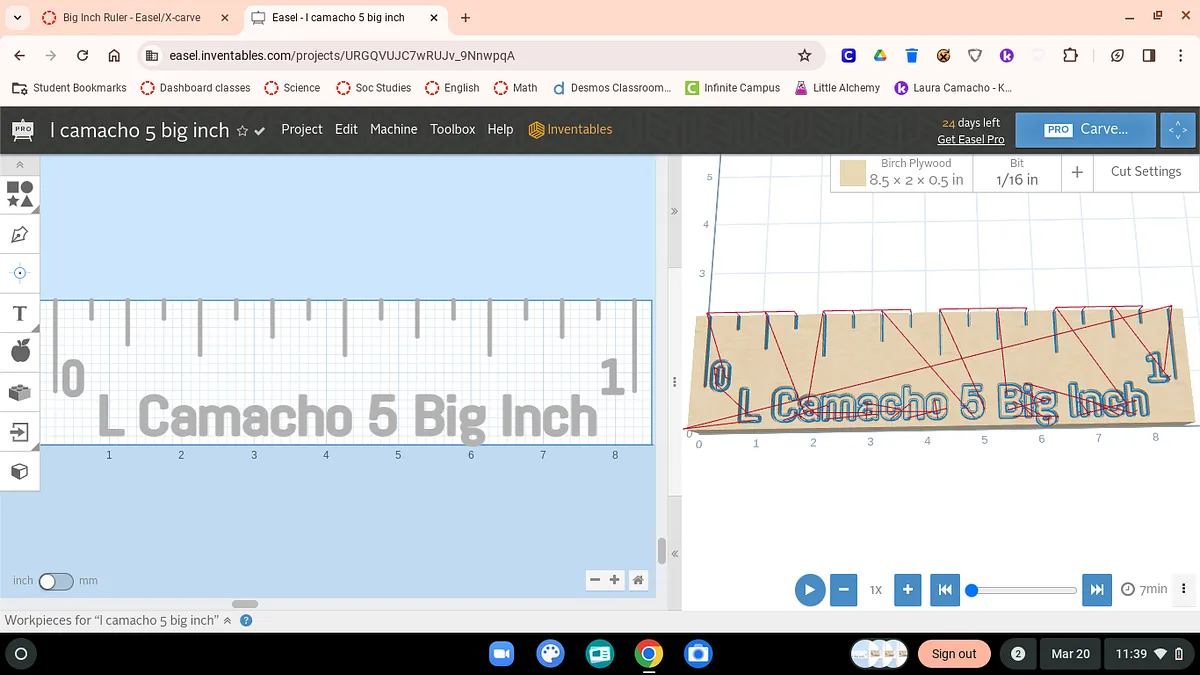Open the Bit 1/16 in selector
1200x675 pixels.
[1016, 173]
